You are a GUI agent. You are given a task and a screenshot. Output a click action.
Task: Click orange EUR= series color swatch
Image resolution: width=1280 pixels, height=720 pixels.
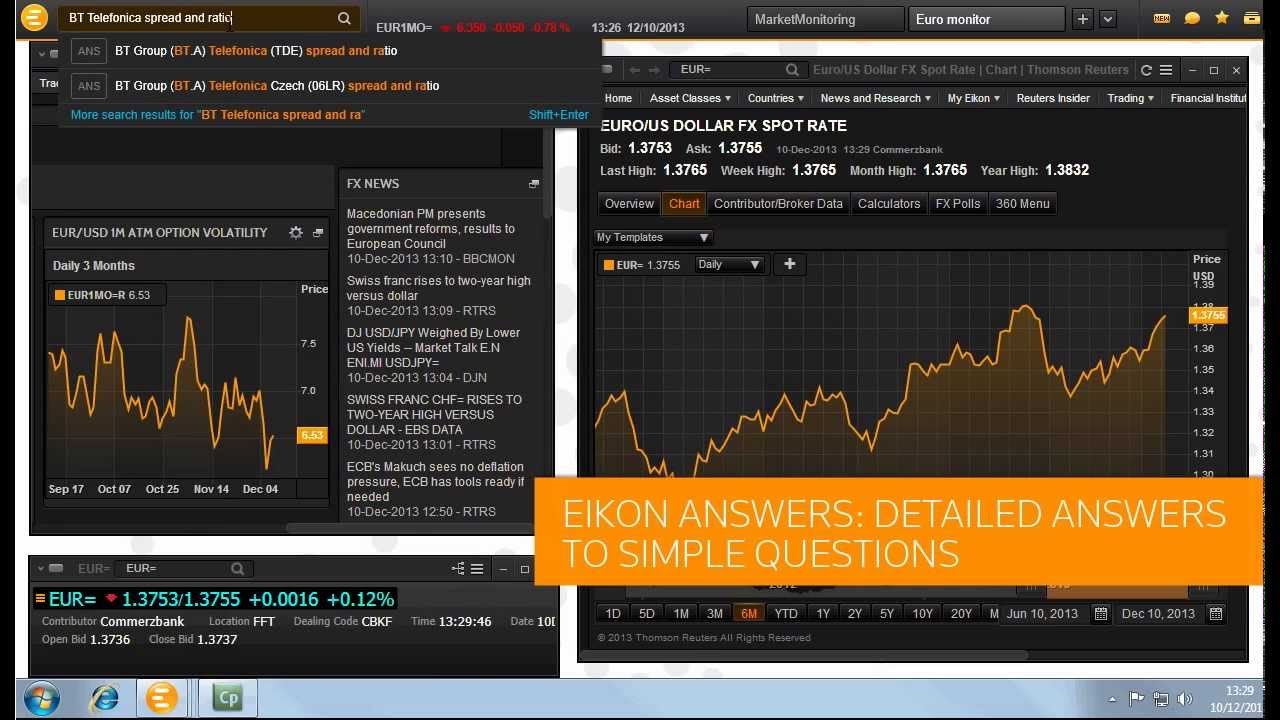tap(608, 265)
